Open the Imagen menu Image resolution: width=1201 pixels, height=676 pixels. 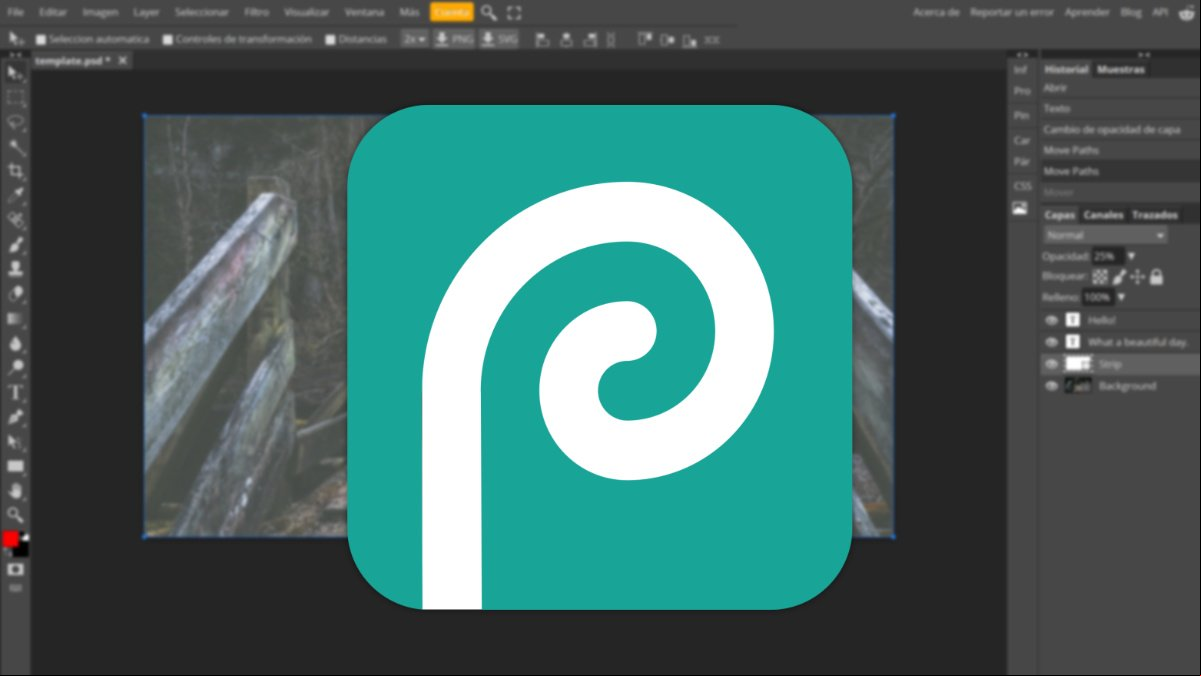point(100,12)
